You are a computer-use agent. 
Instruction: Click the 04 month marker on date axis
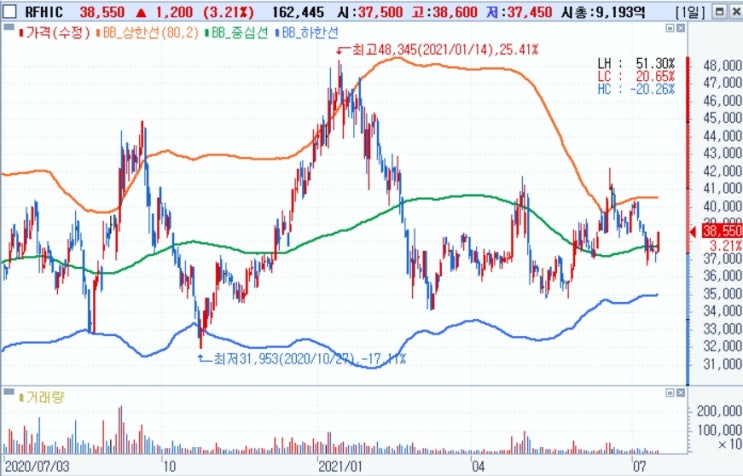coord(478,466)
